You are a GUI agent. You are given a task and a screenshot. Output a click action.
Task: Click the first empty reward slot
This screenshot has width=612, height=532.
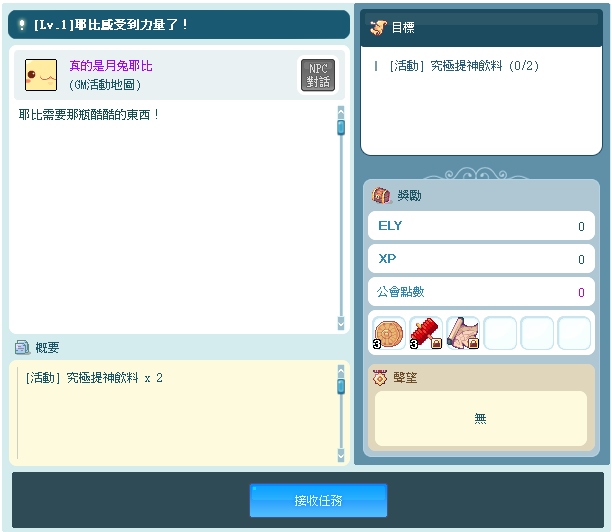tap(500, 333)
